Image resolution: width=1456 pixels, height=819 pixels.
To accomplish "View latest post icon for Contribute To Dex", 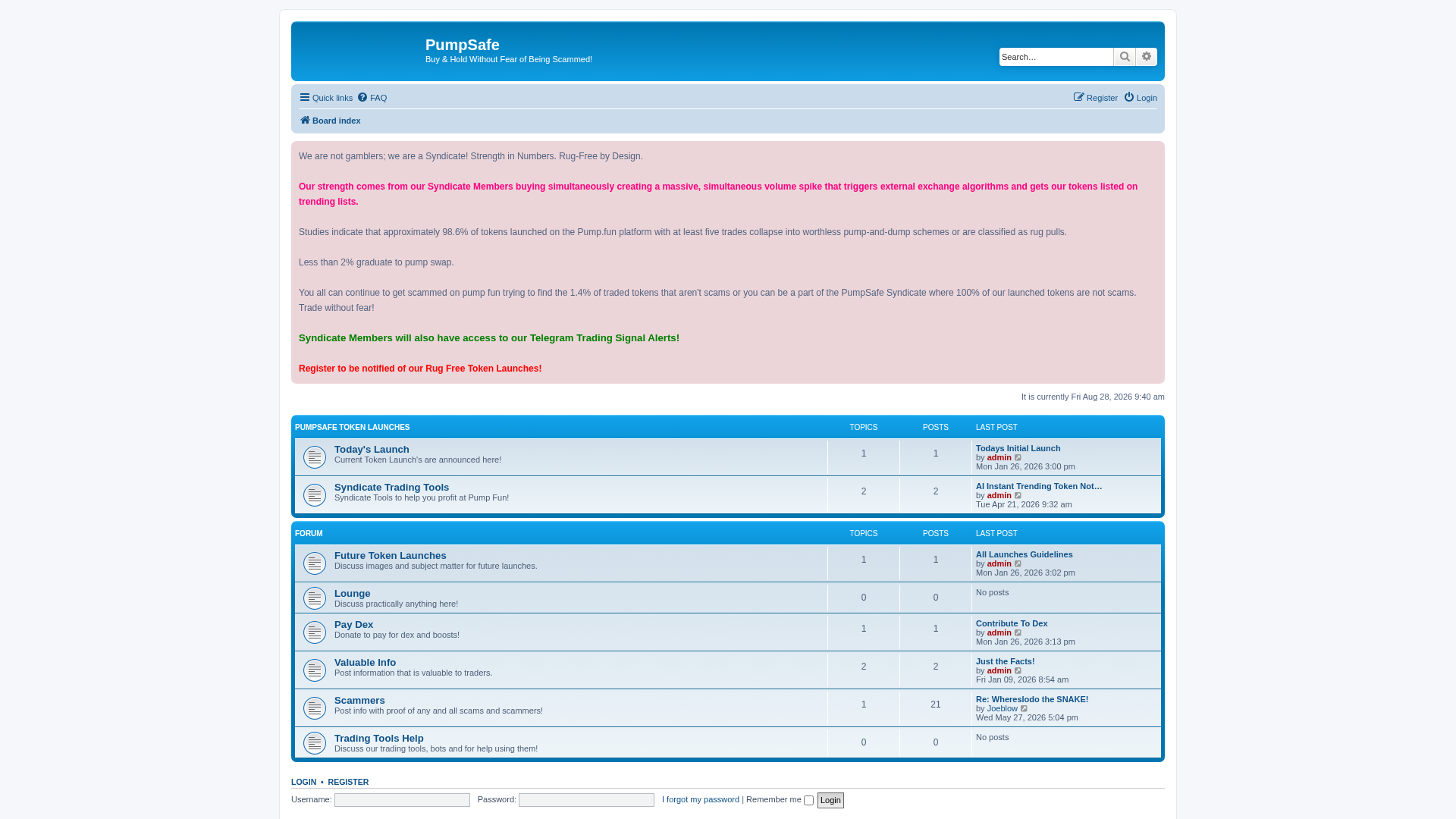I will [1018, 633].
